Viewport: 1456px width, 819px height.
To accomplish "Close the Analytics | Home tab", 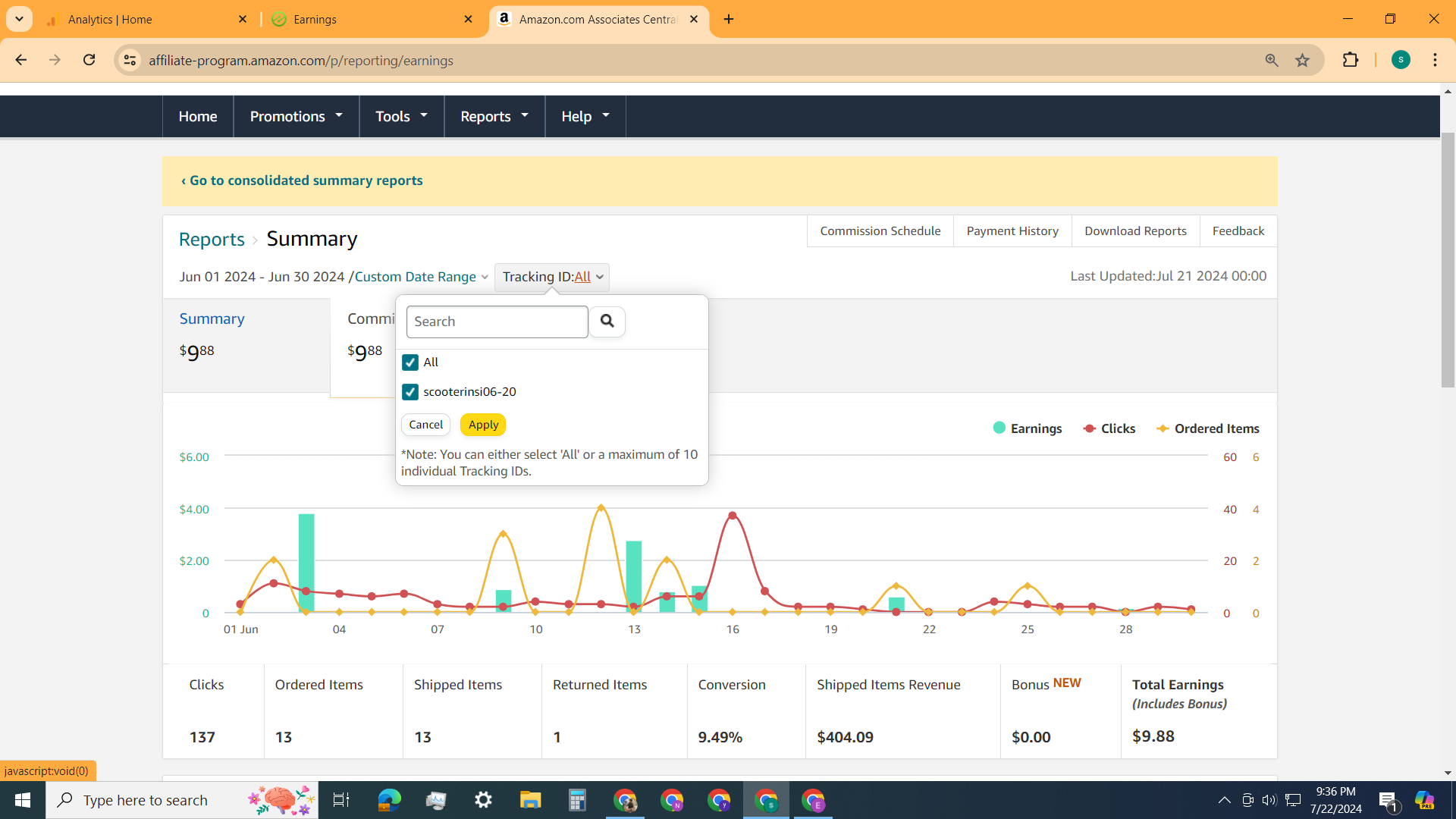I will tap(243, 19).
